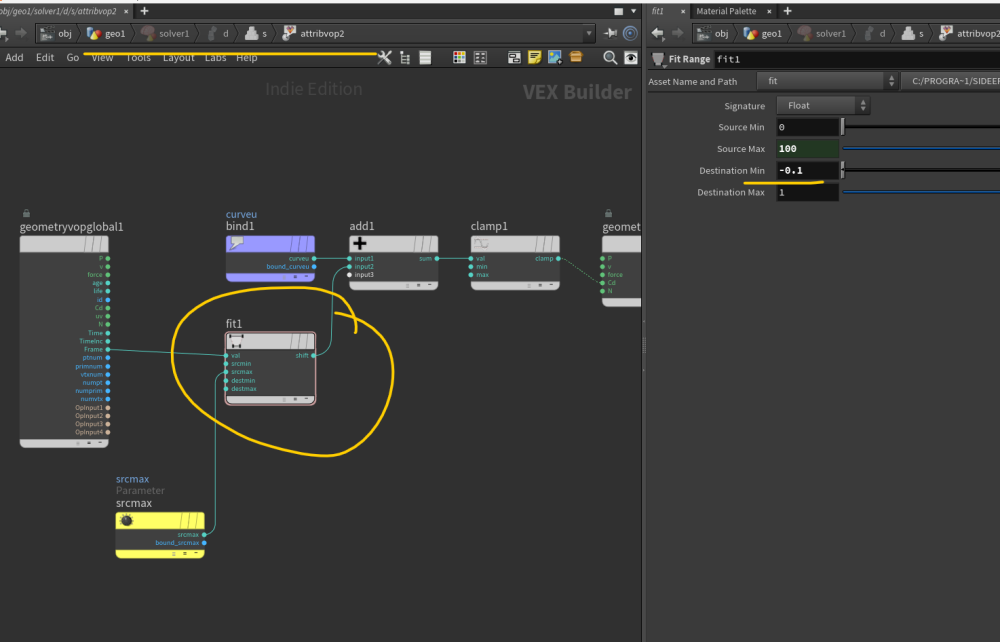Click the fit1 node name field
The width and height of the screenshot is (1000, 642).
[857, 59]
